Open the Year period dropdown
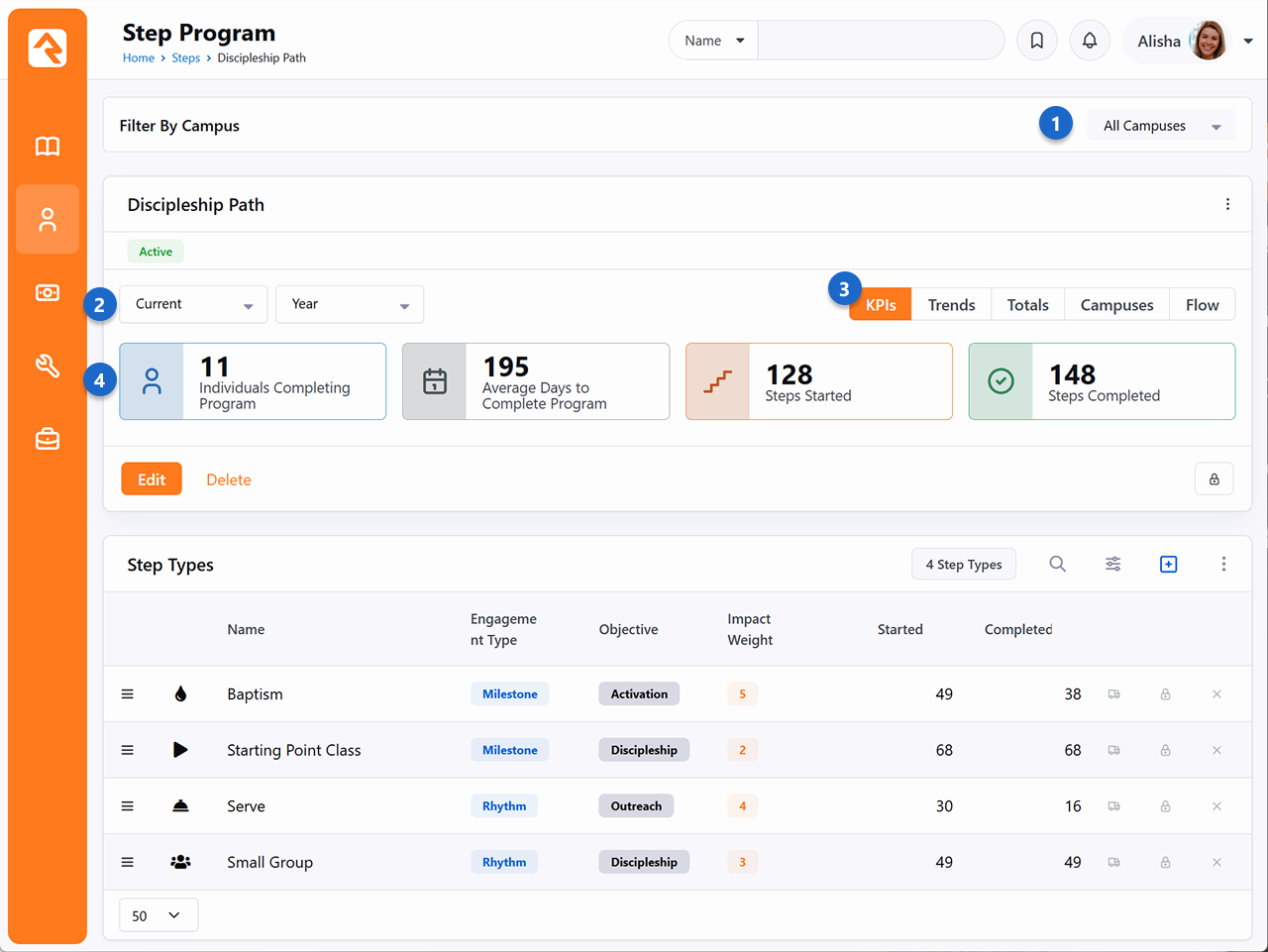 pos(349,305)
